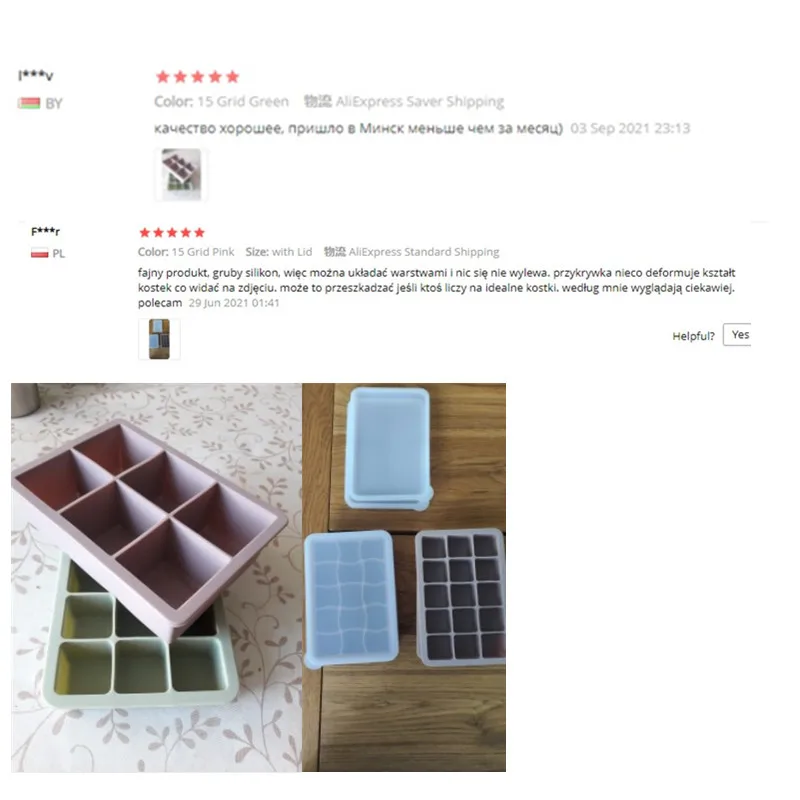Click the Belarus flag icon
This screenshot has height=800, width=800.
tap(29, 104)
